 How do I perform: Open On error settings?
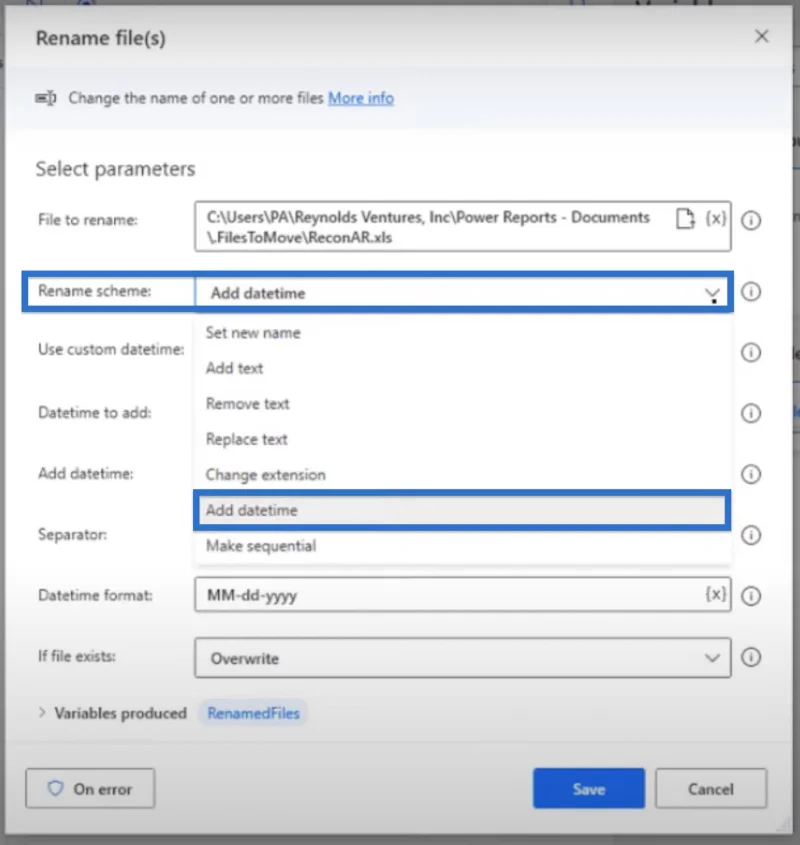click(x=90, y=788)
